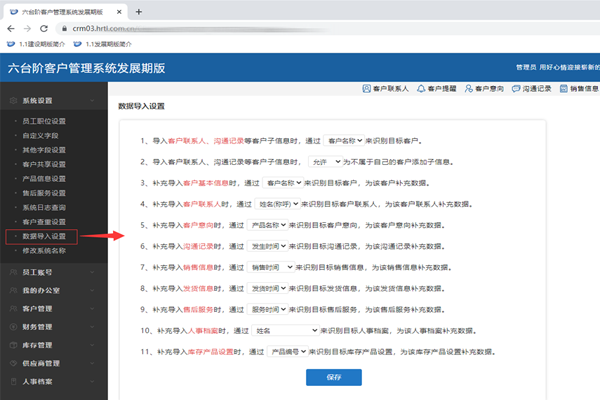Open 客户提醒 bell in top toolbar
This screenshot has height=400, width=600.
point(437,89)
